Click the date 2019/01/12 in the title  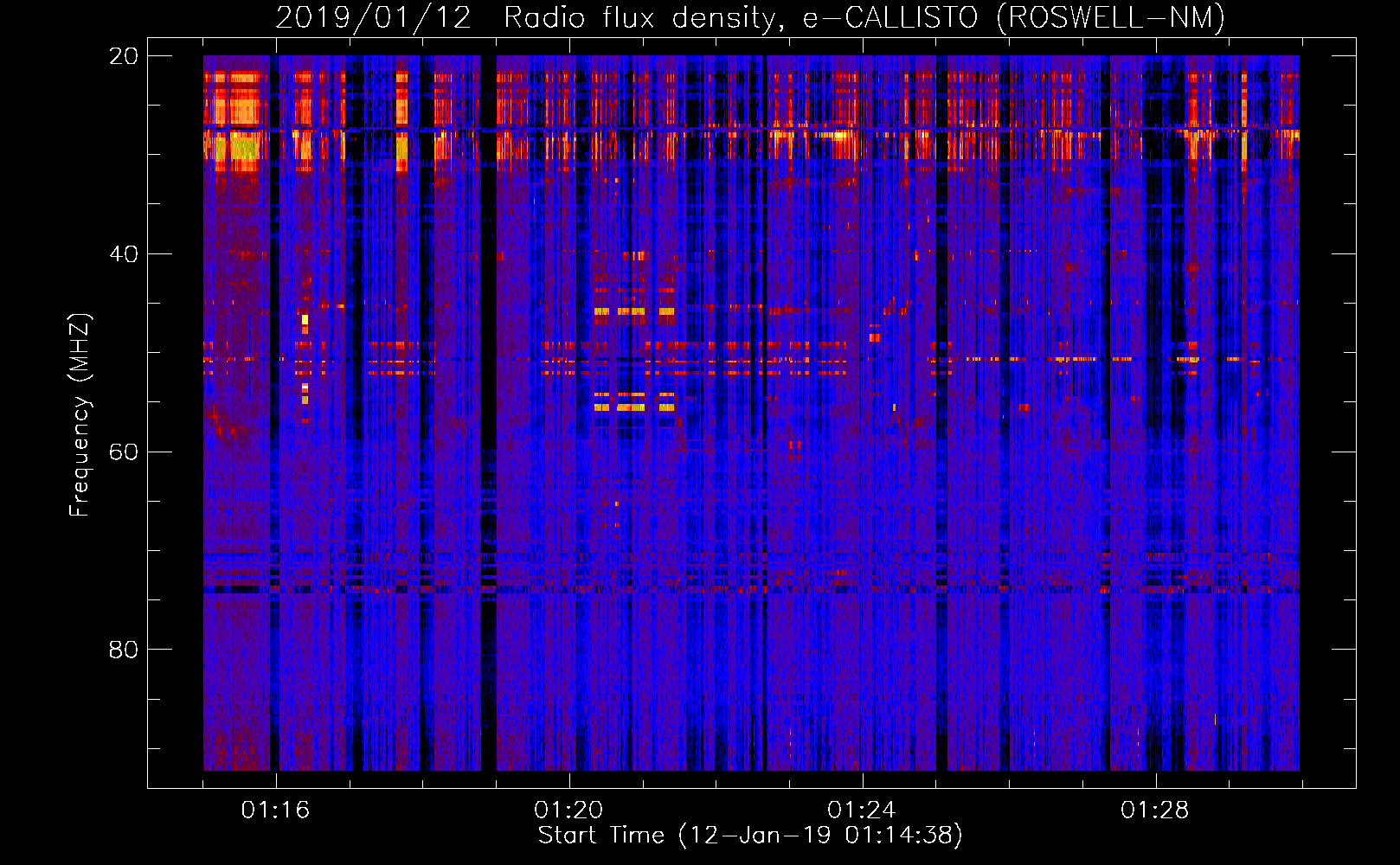373,18
